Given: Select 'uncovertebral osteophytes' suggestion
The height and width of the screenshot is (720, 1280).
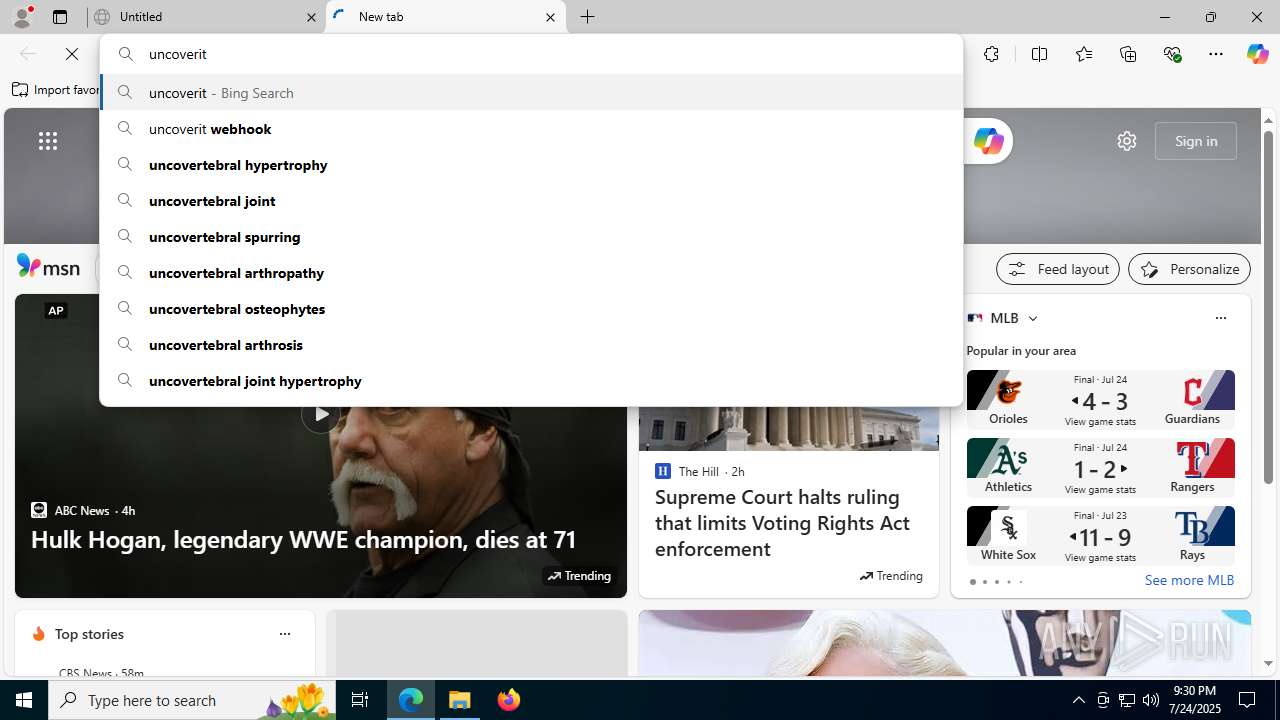Looking at the screenshot, I should click(532, 308).
